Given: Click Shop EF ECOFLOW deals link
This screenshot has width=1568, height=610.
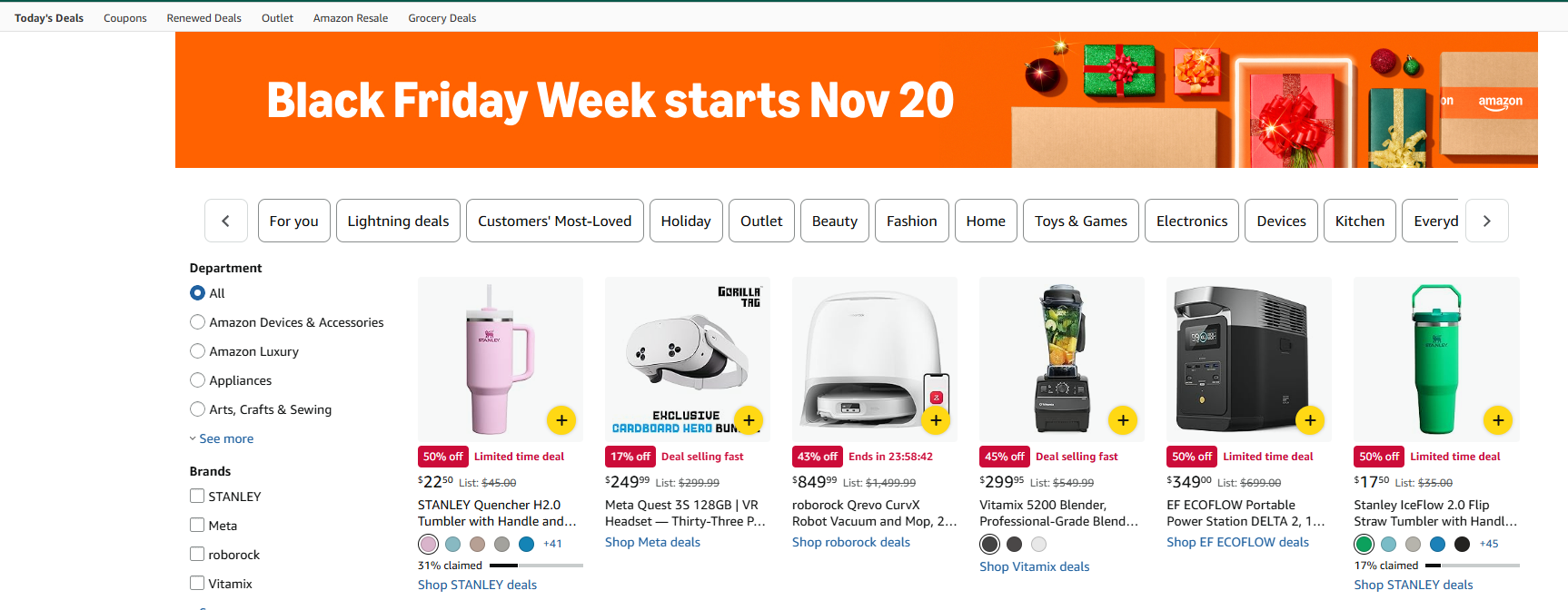Looking at the screenshot, I should pos(1237,542).
